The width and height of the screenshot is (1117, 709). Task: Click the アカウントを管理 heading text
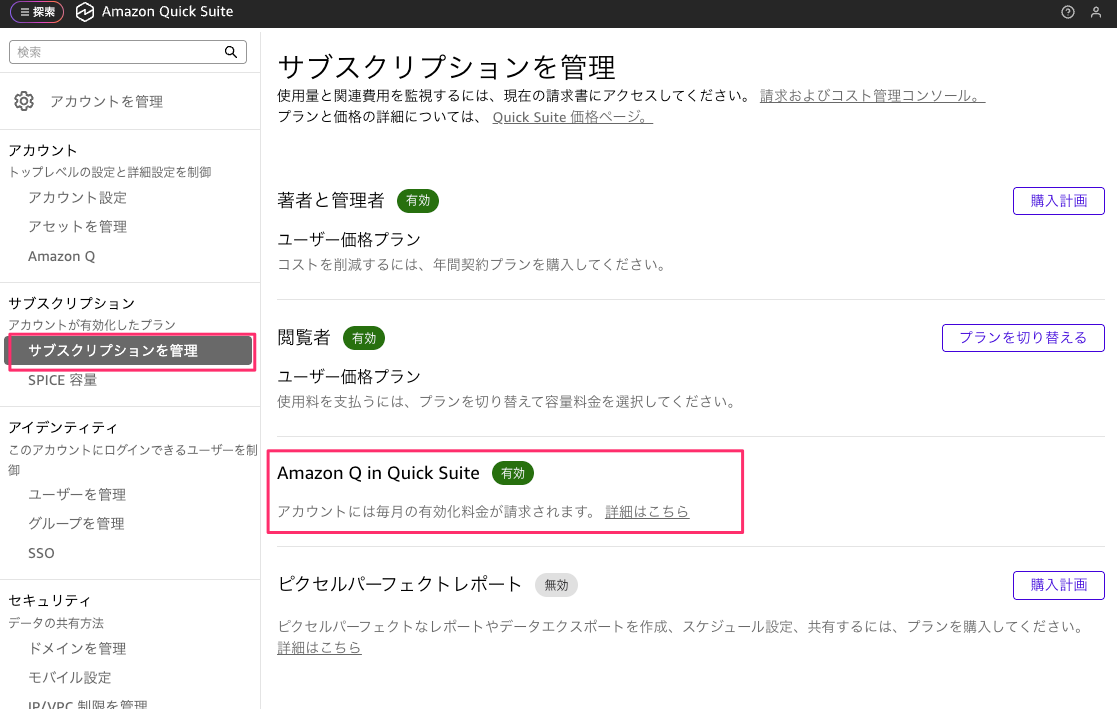point(107,102)
